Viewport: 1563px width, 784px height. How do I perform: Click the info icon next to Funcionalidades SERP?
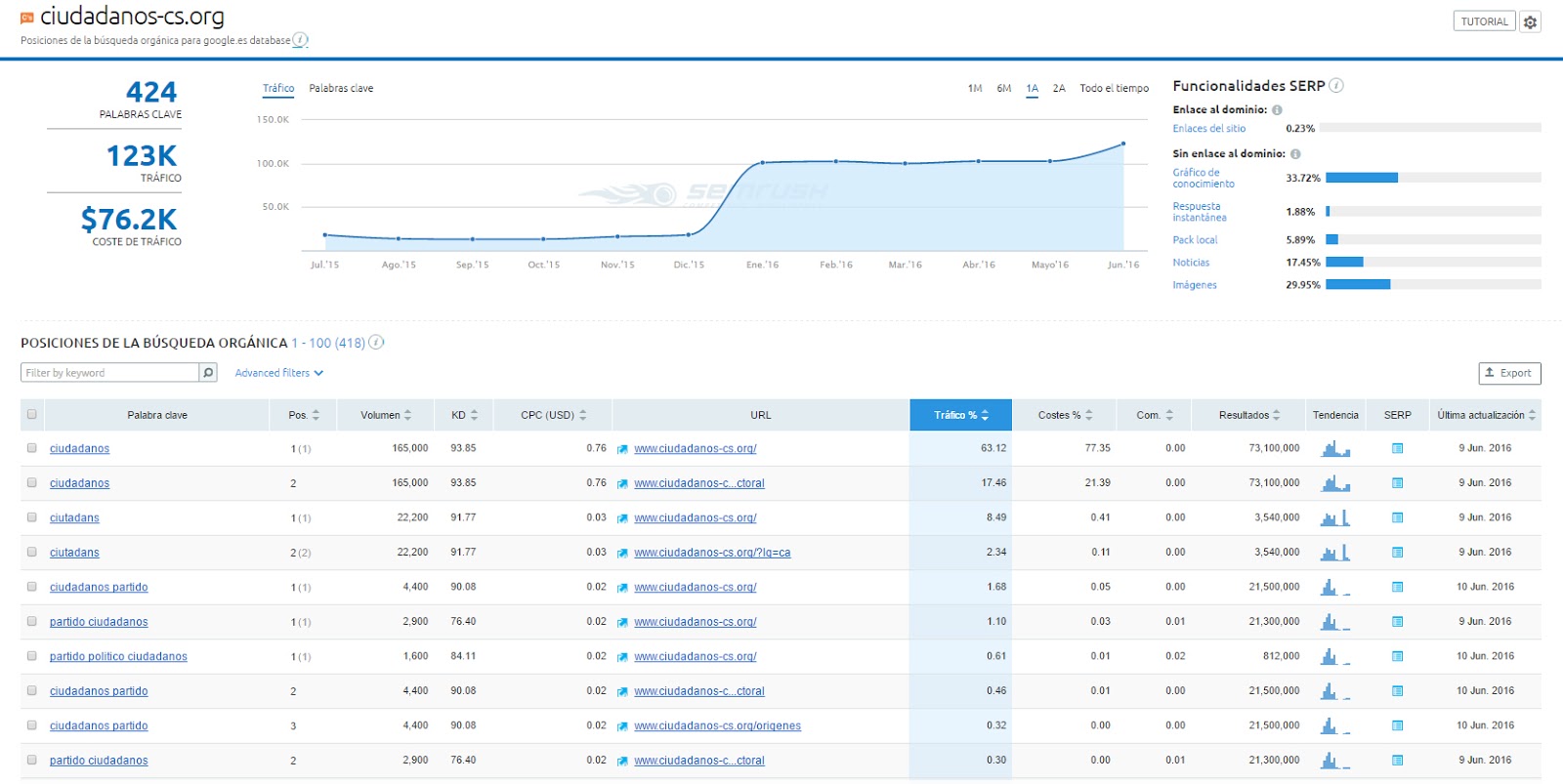click(1336, 85)
